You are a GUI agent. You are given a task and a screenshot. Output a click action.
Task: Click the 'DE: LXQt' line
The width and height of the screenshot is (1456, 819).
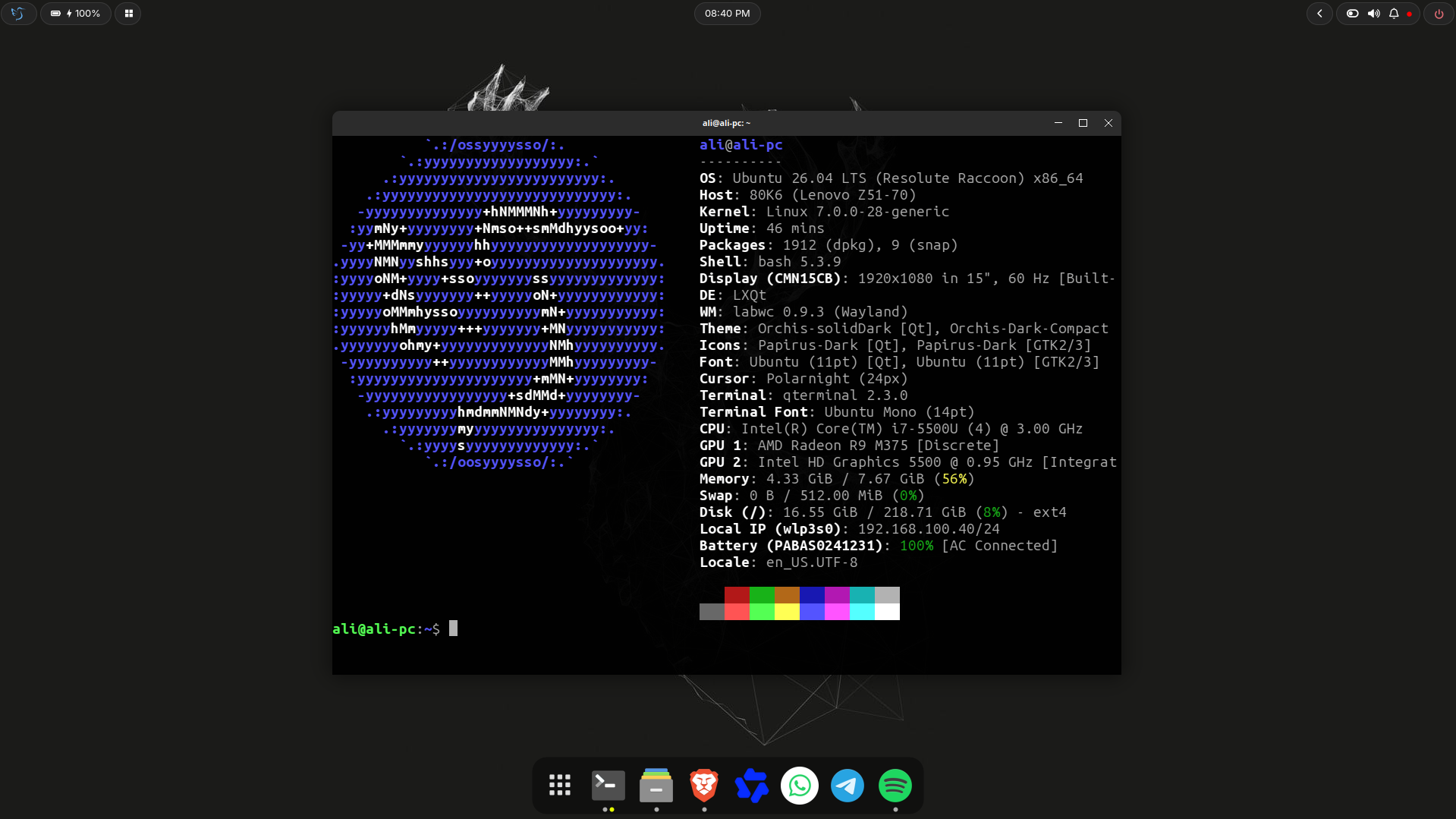point(733,295)
